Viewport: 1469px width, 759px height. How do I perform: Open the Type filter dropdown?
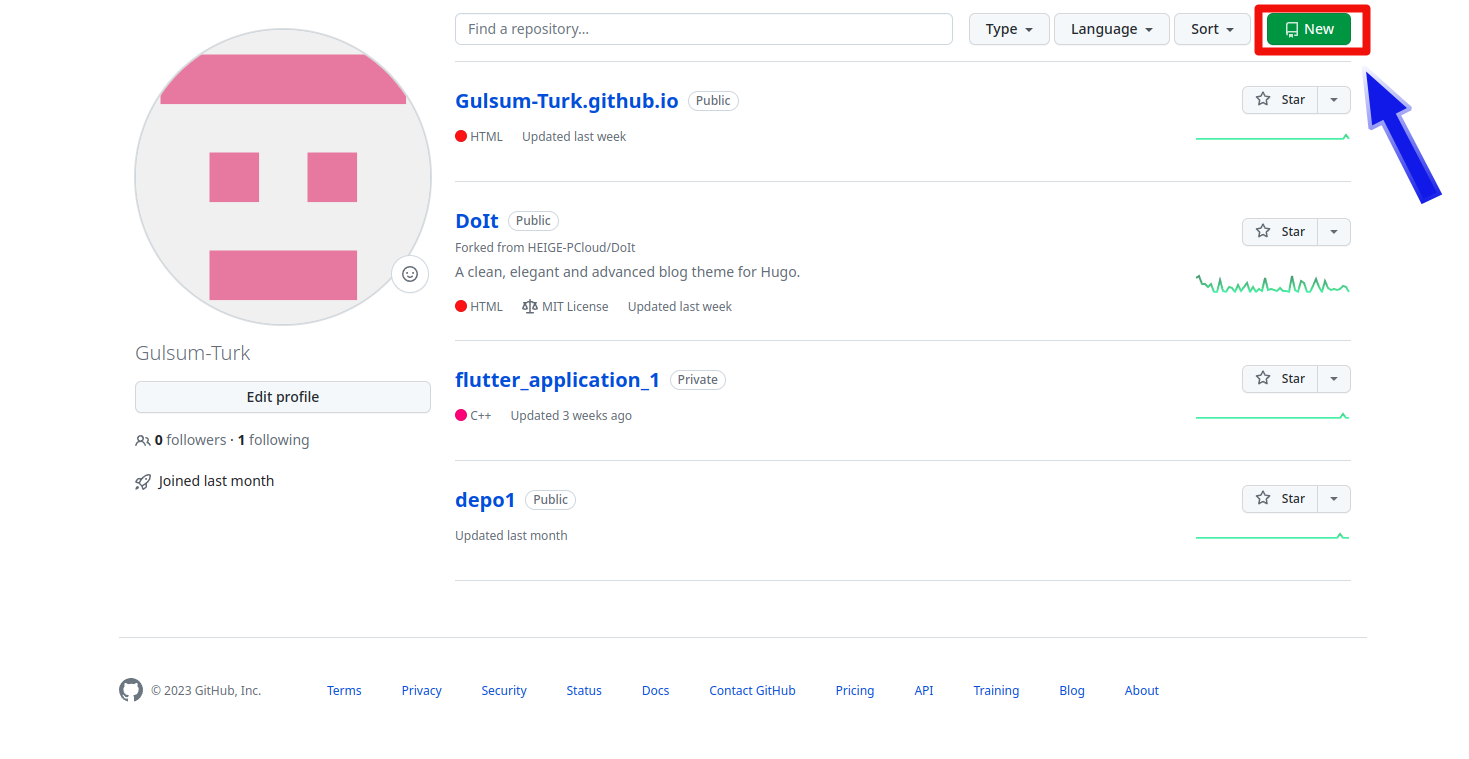tap(1009, 29)
